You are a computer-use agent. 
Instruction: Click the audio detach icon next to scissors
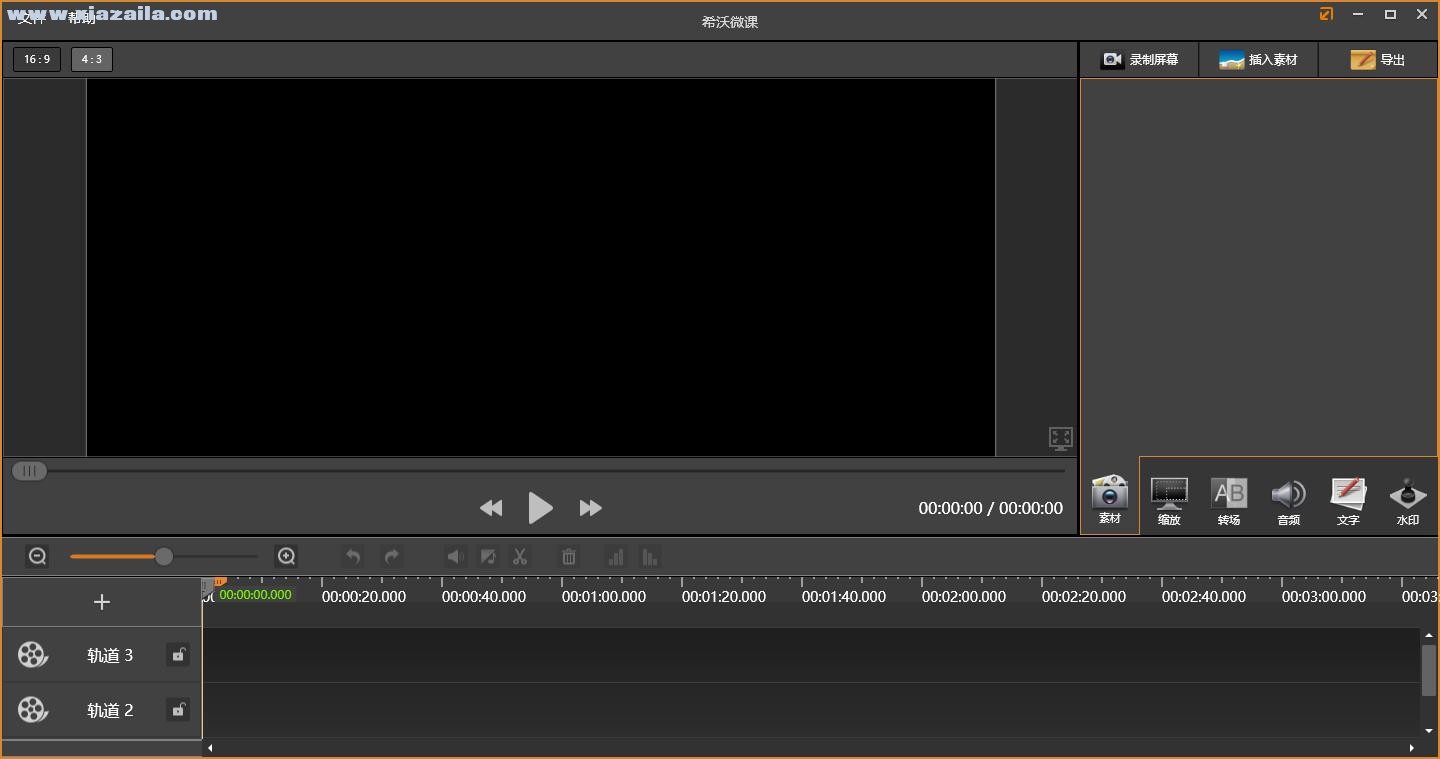[488, 557]
